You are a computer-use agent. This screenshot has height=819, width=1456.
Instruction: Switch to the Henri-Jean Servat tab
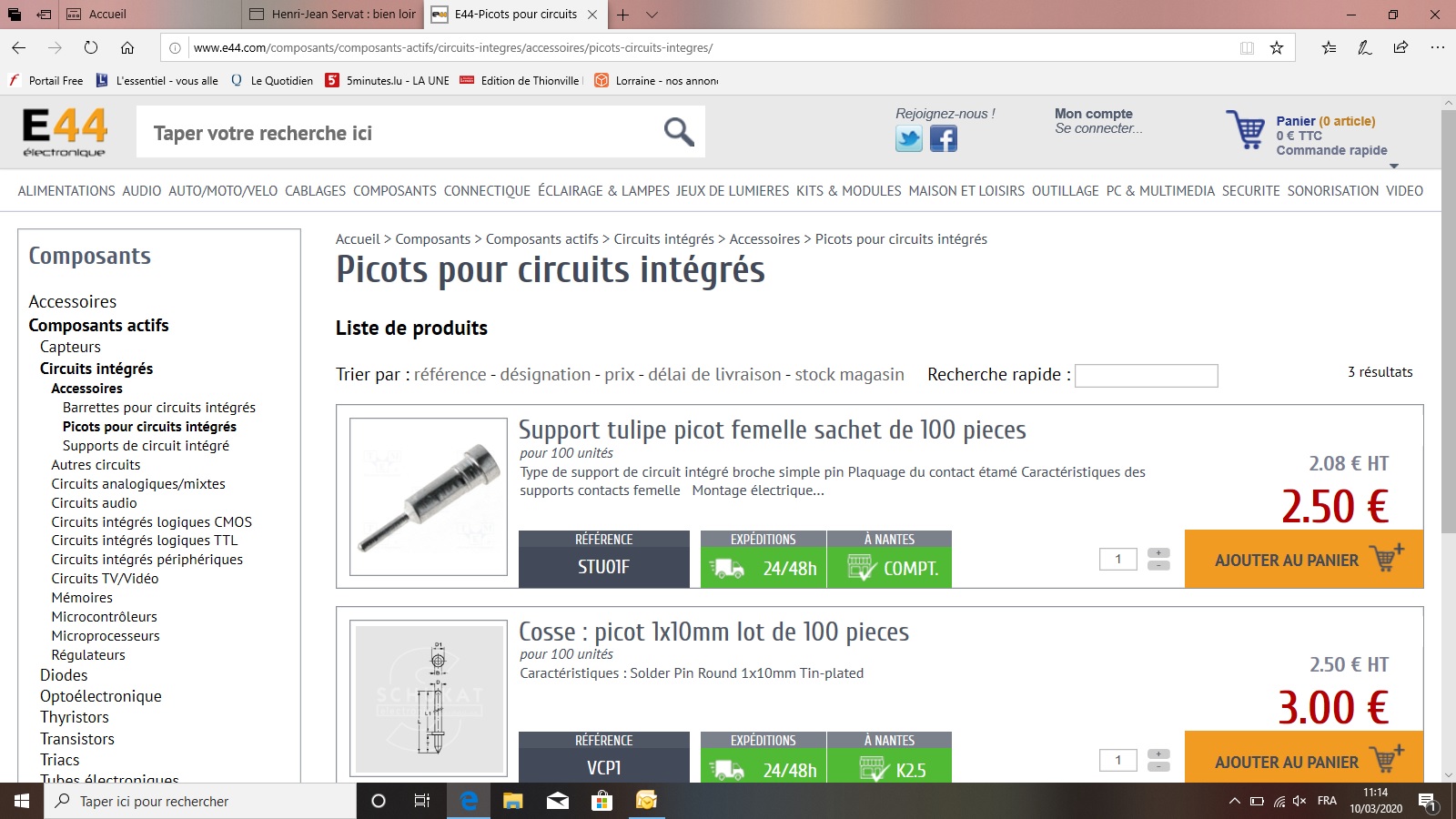point(333,15)
